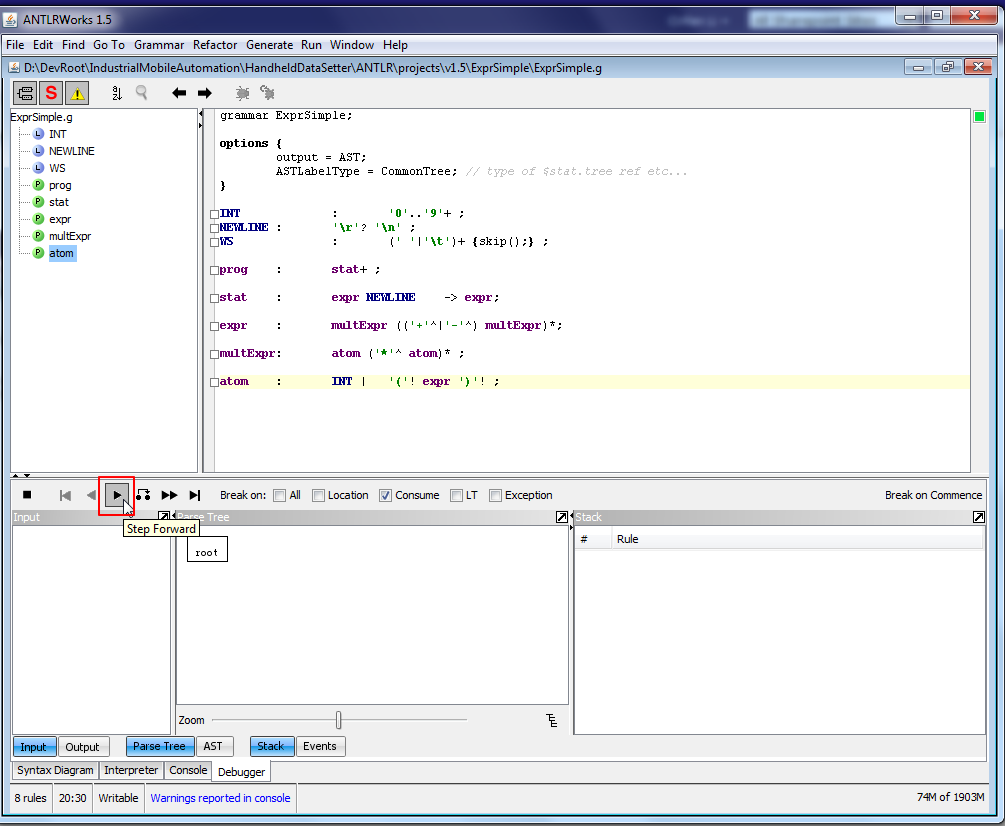Click the parse tree Zoom slider handle
Screen dimensions: 1005x826
pyautogui.click(x=339, y=720)
